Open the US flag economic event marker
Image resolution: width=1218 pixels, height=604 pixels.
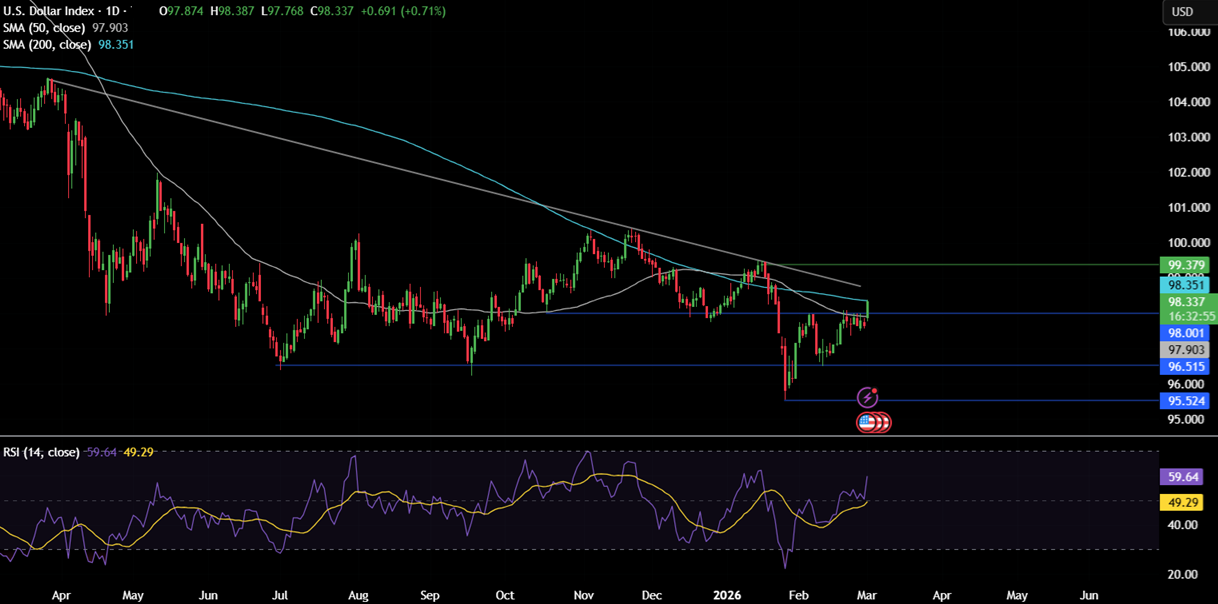pos(868,423)
